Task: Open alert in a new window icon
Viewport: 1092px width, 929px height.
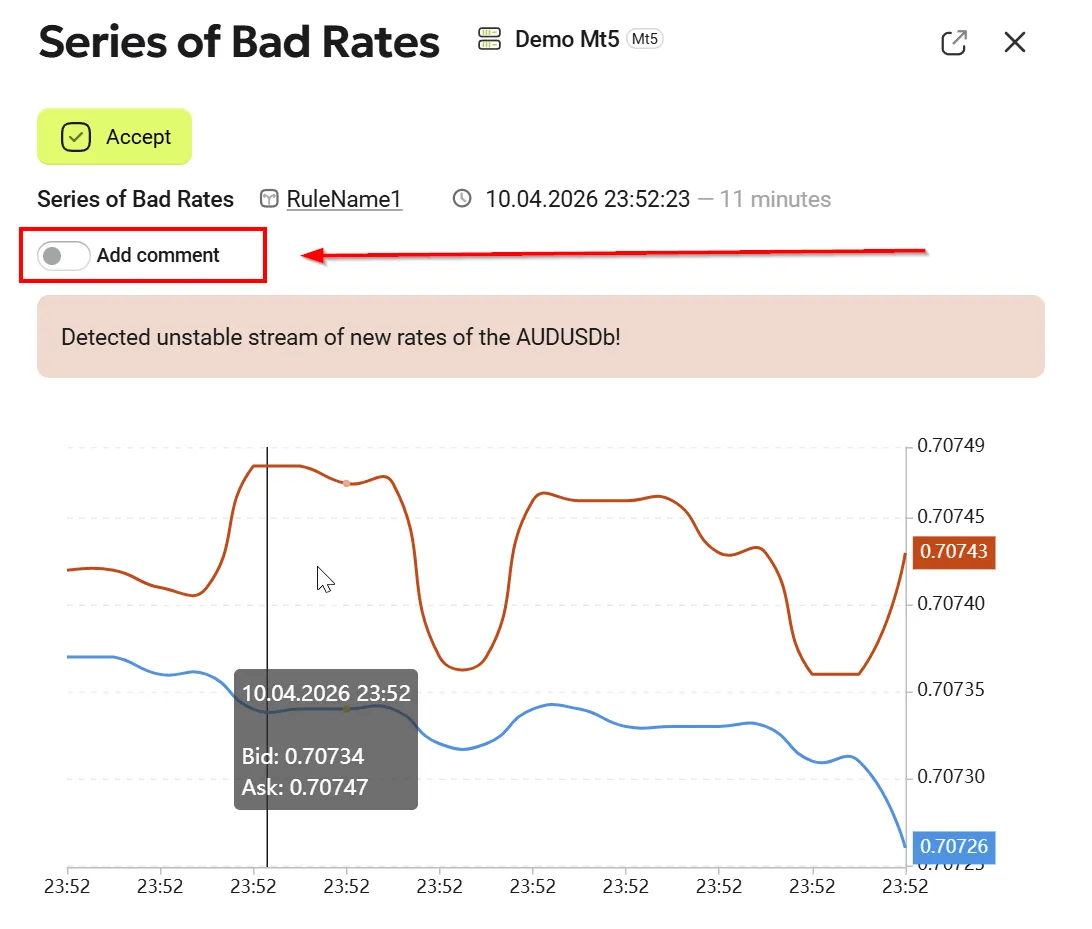Action: click(954, 42)
